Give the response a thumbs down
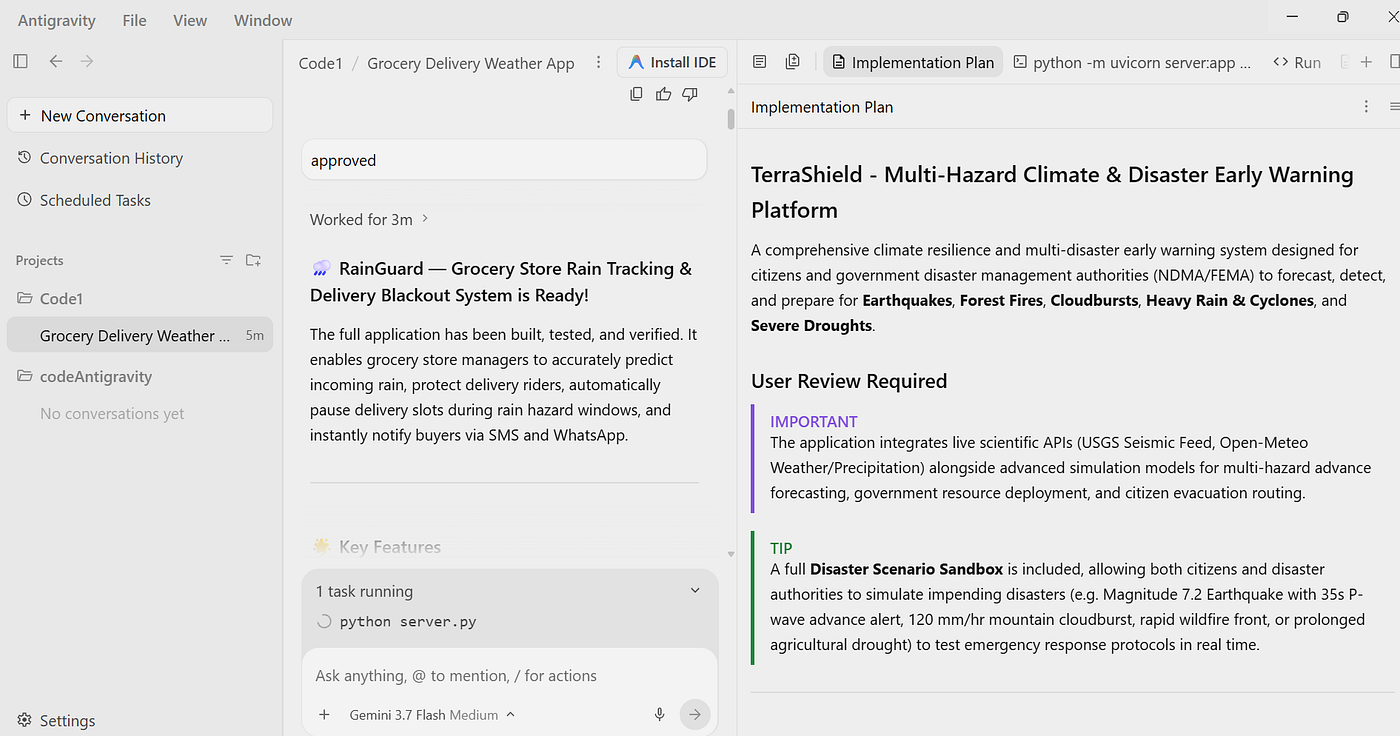The height and width of the screenshot is (736, 1400). tap(690, 94)
